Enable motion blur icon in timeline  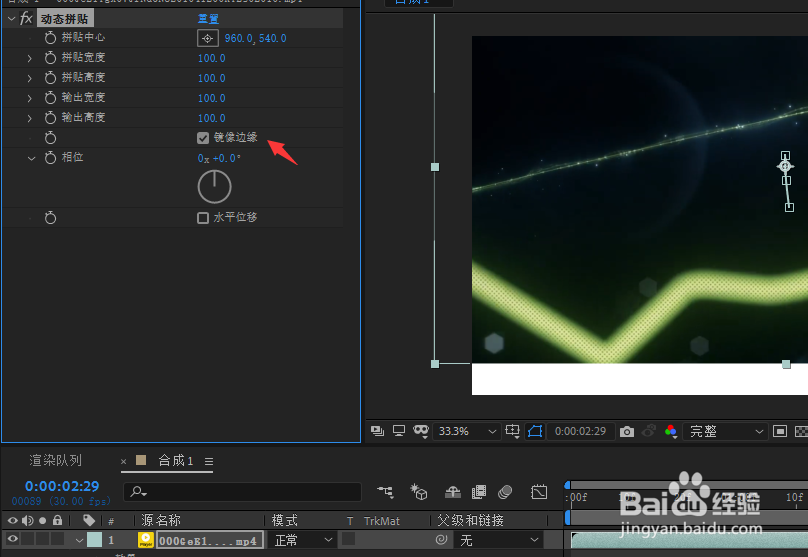505,492
